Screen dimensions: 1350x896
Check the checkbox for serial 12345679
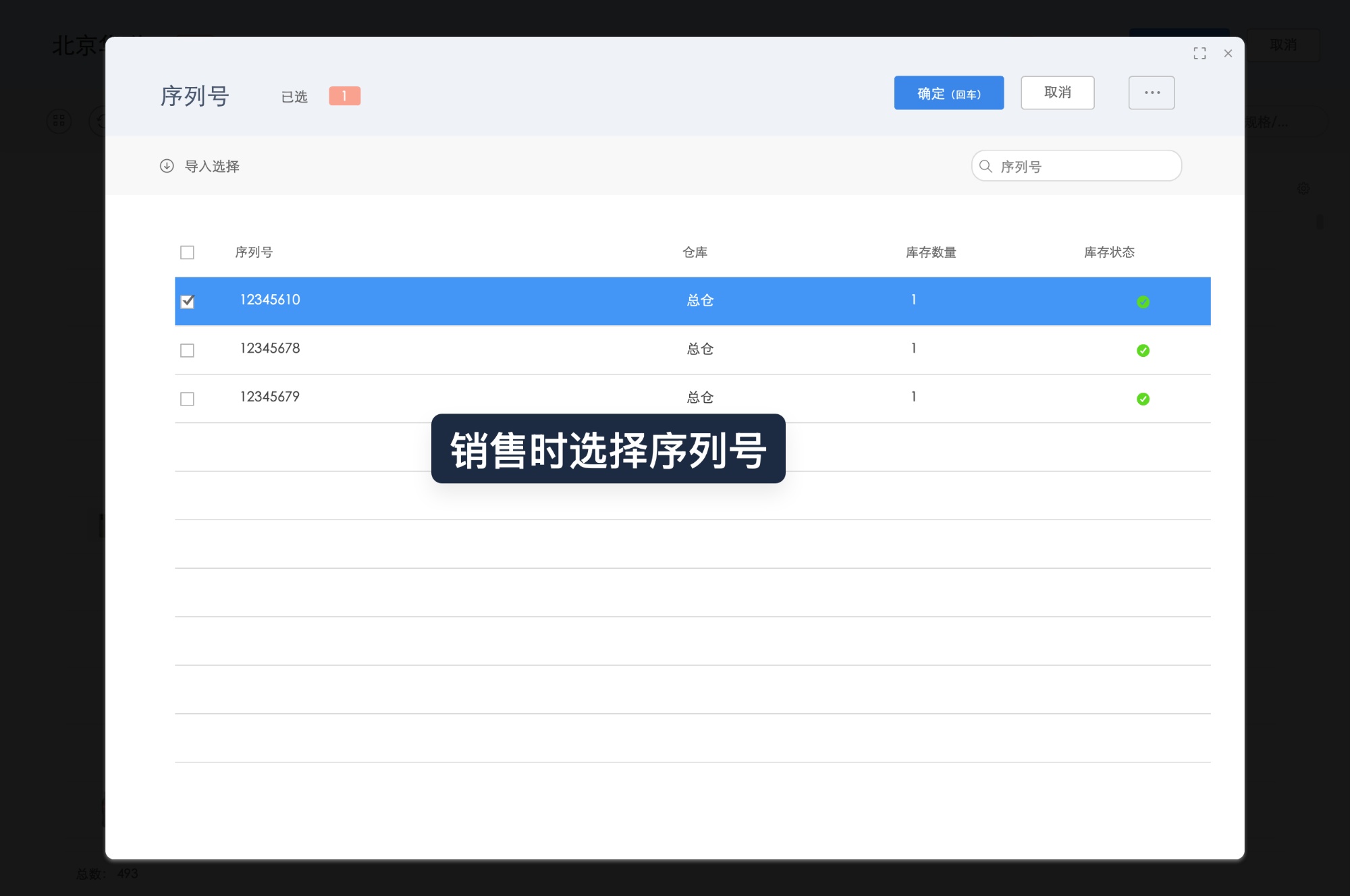187,399
